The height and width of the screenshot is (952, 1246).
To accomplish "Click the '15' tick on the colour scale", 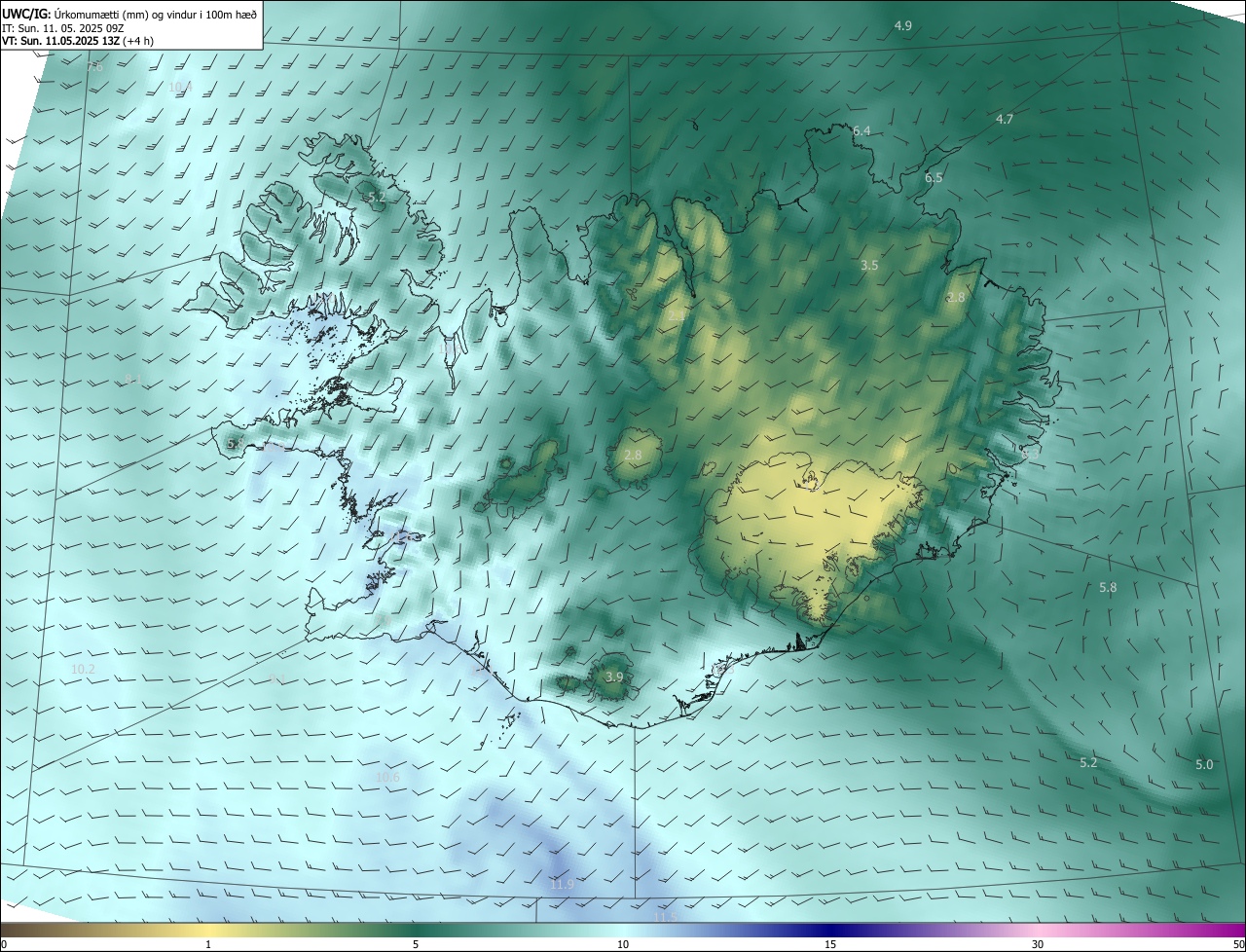I will click(830, 944).
